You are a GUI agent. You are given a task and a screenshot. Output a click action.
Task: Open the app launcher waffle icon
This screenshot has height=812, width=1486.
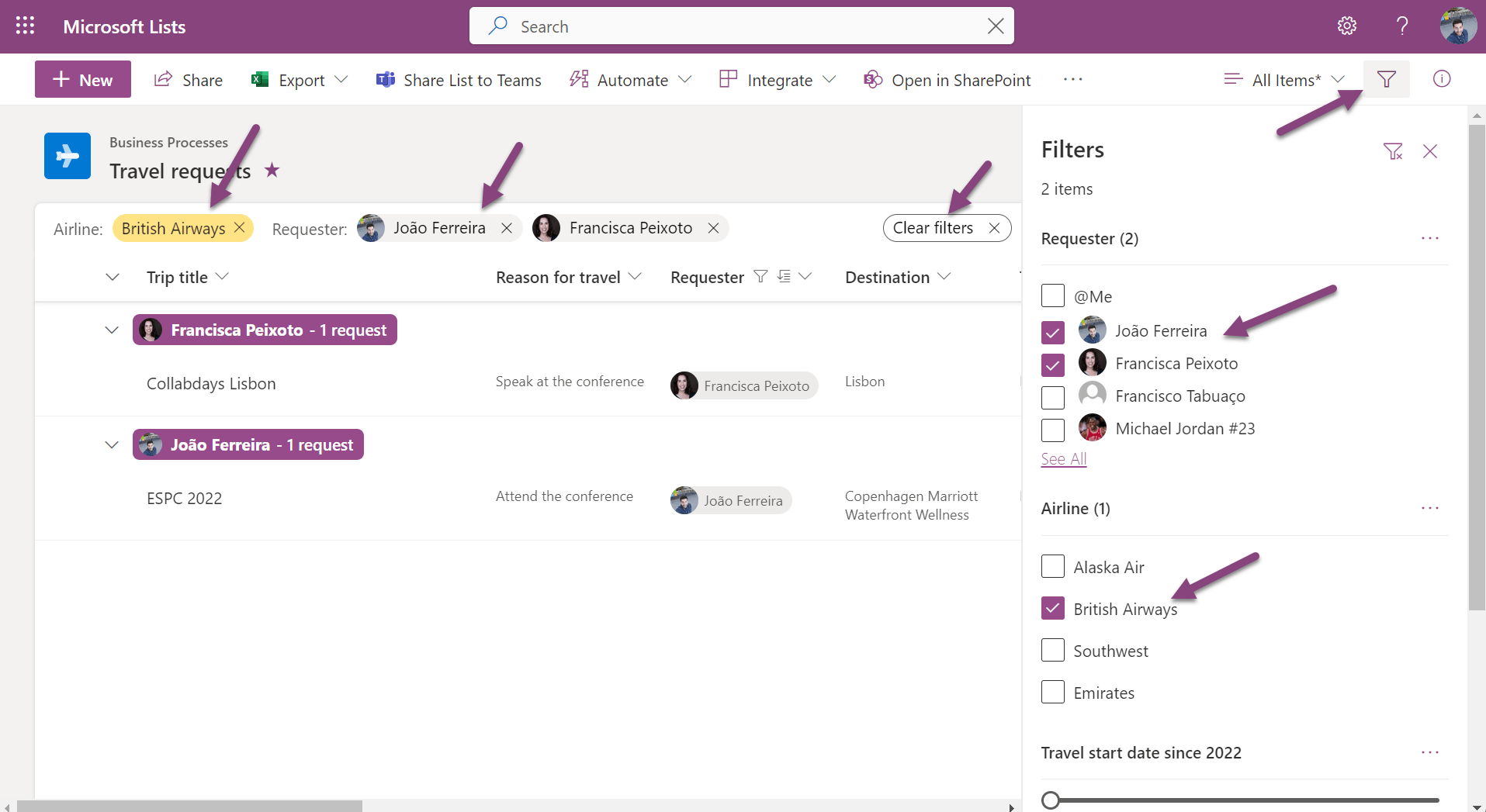[25, 26]
